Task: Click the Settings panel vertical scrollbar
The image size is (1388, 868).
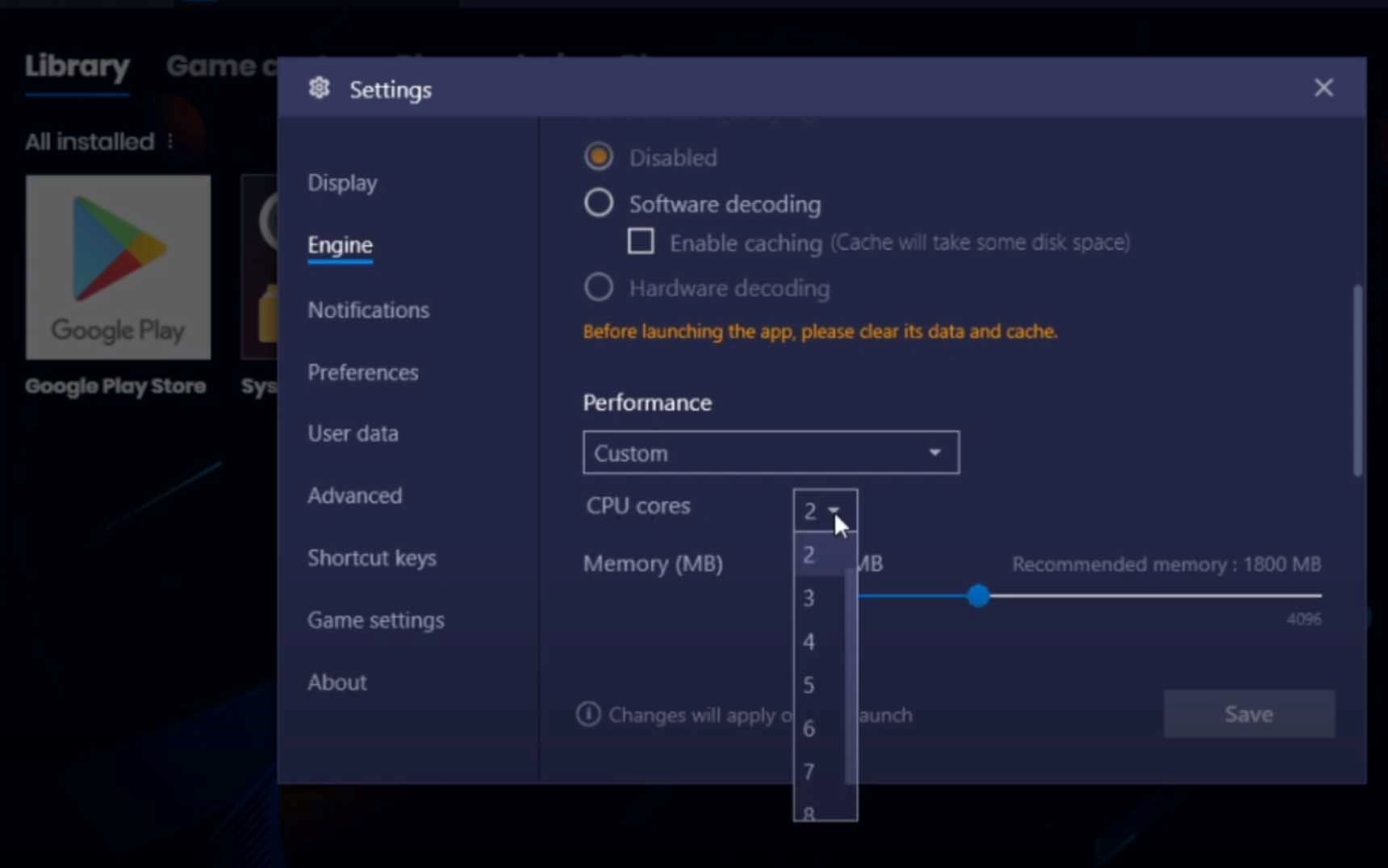Action: [x=1357, y=380]
